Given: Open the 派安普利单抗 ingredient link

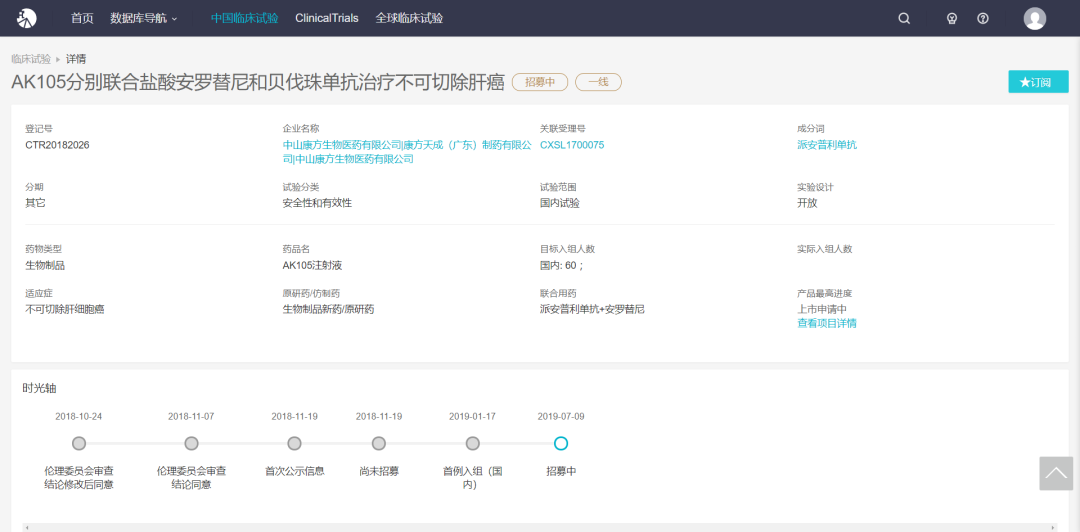Looking at the screenshot, I should coord(827,145).
